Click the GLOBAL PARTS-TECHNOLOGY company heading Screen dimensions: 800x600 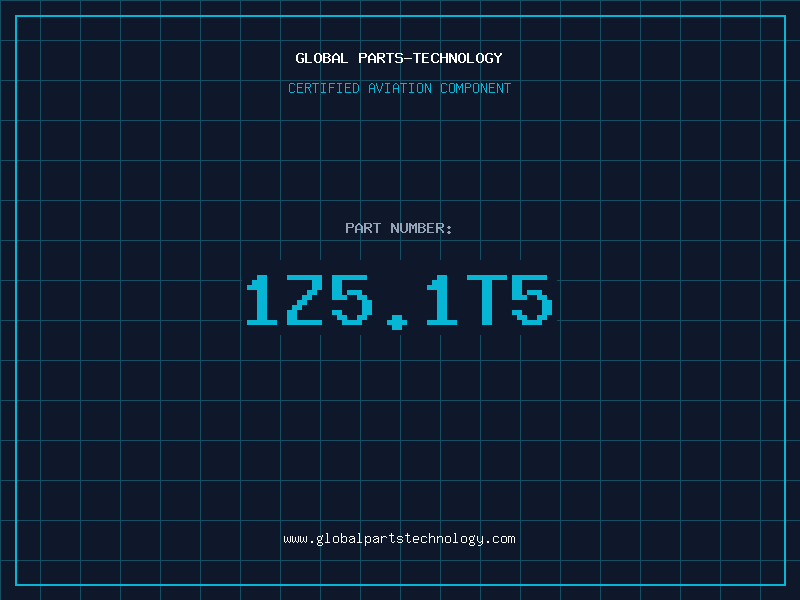399,58
